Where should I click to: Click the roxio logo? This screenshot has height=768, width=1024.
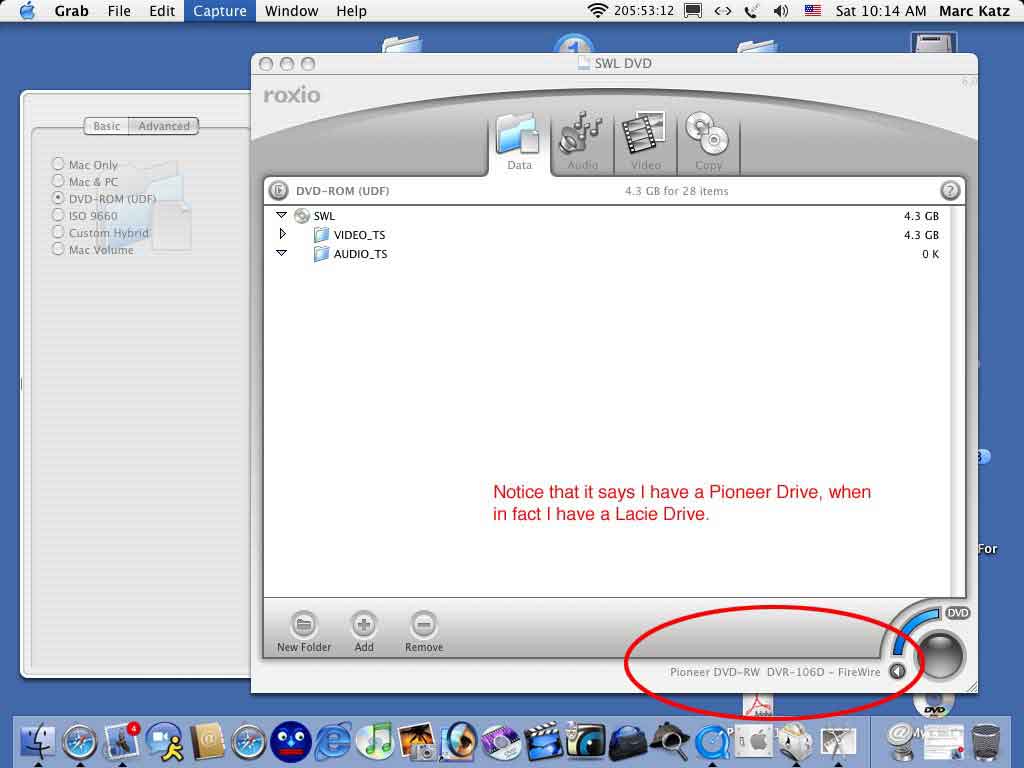pyautogui.click(x=292, y=95)
